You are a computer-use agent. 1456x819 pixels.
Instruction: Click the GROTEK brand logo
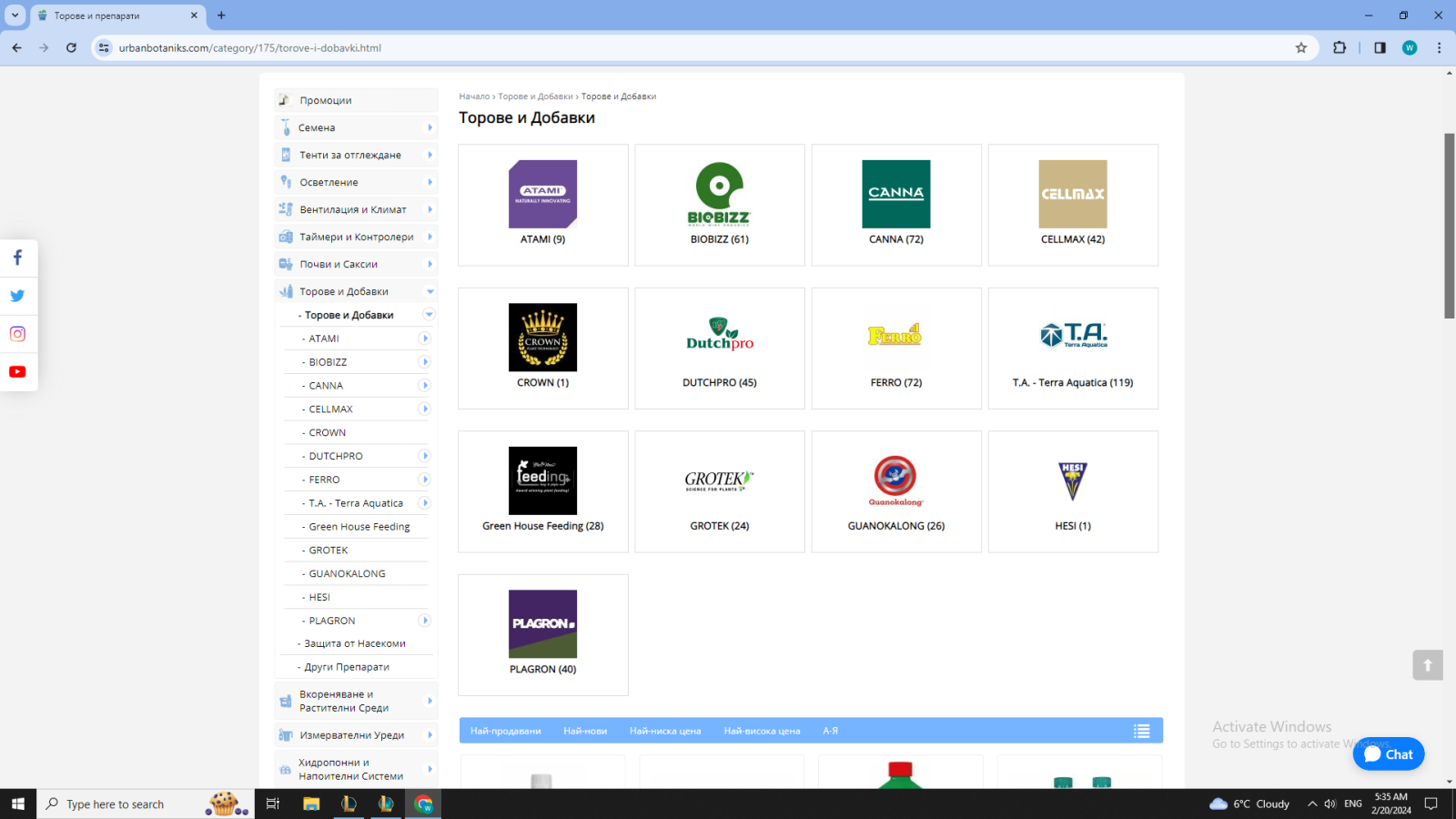pyautogui.click(x=719, y=480)
